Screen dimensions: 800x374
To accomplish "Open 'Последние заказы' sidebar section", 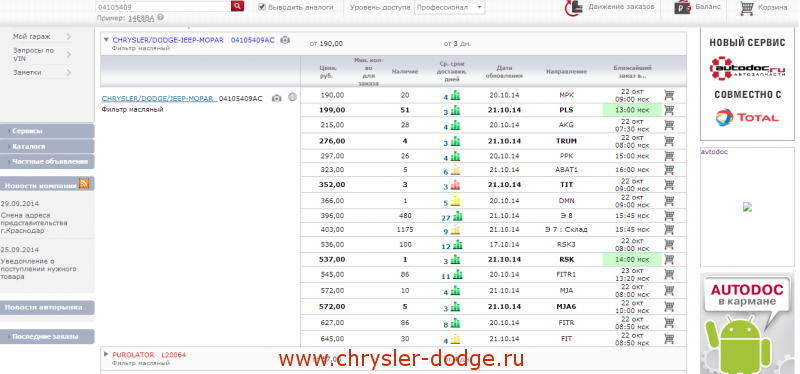I will coord(47,337).
